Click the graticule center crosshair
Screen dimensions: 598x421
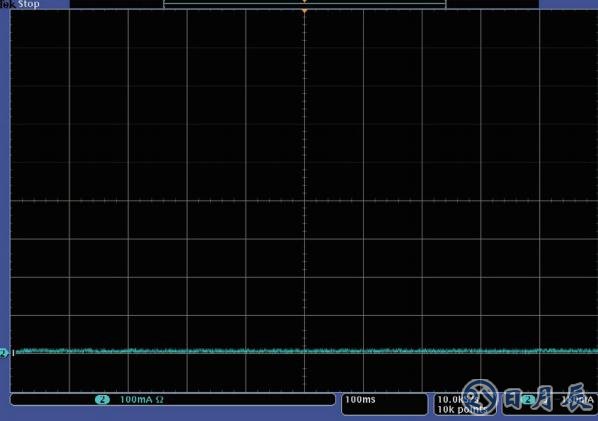coord(304,201)
